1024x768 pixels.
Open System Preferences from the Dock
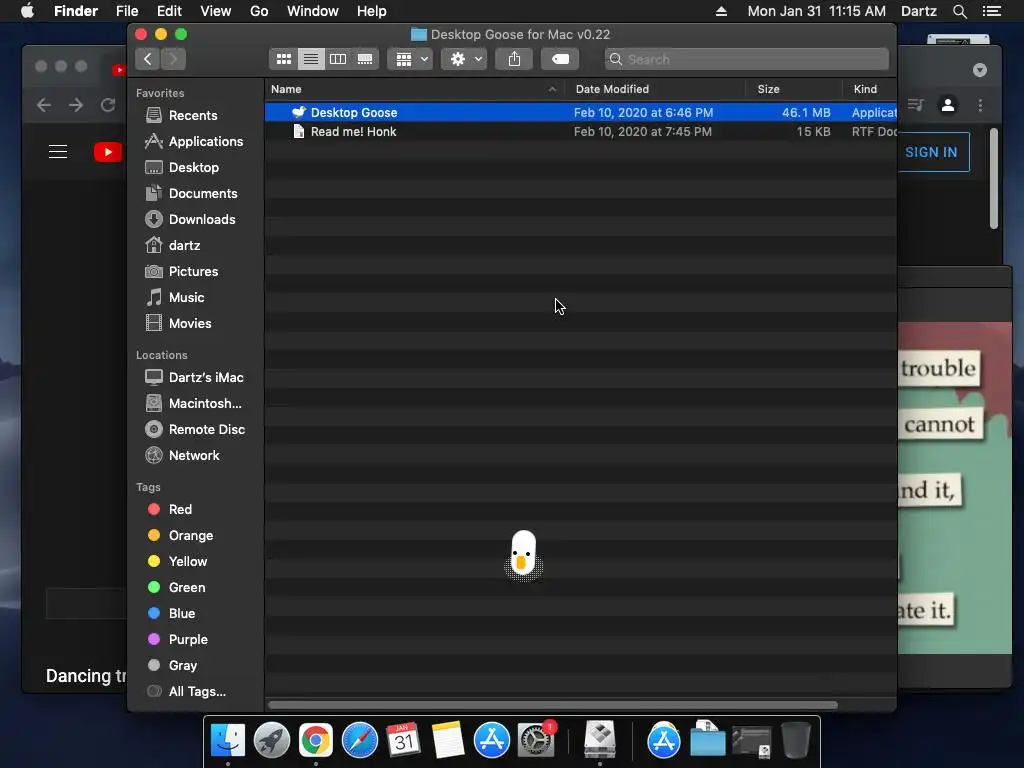click(x=536, y=741)
